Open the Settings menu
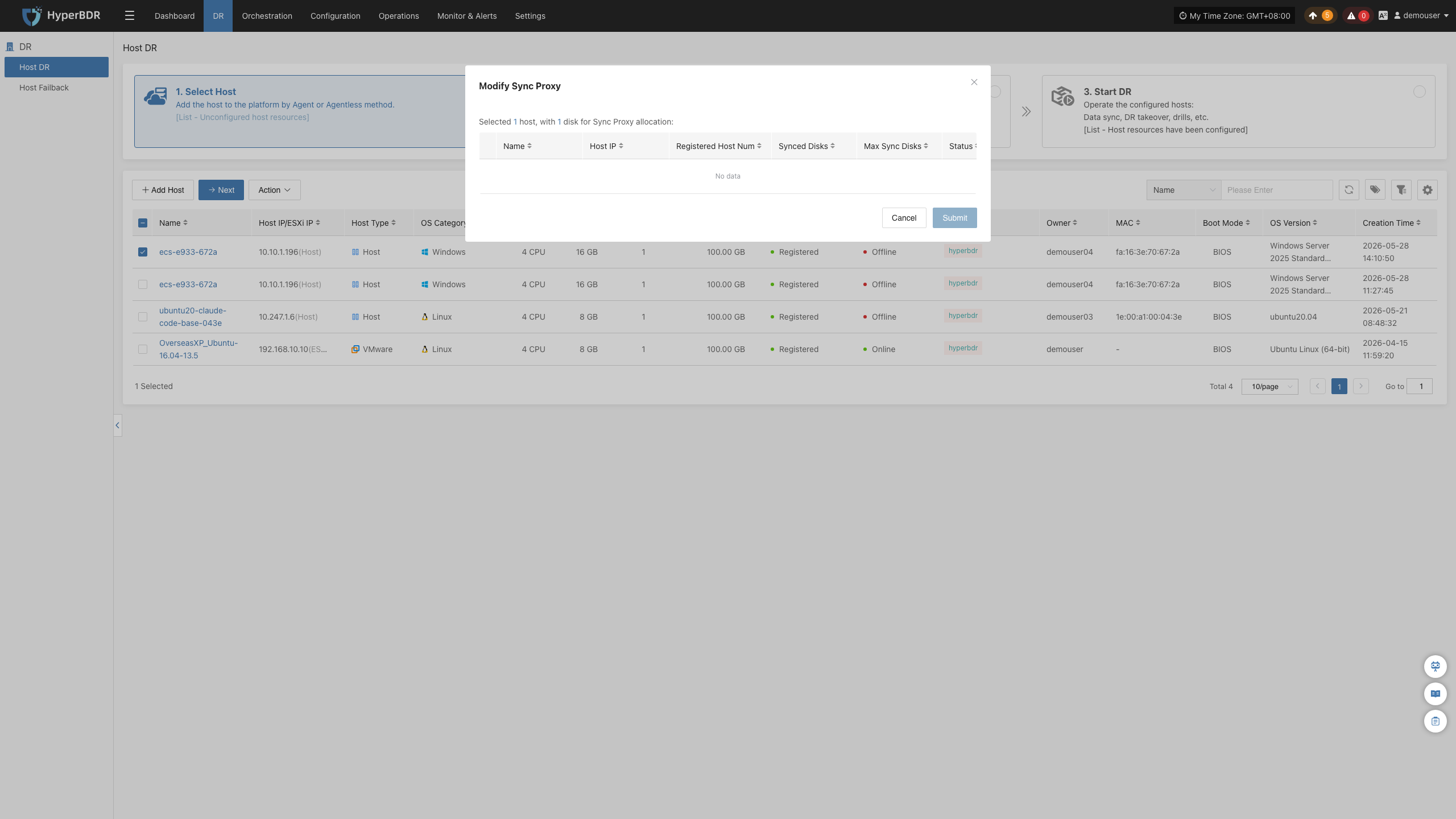 pos(530,16)
